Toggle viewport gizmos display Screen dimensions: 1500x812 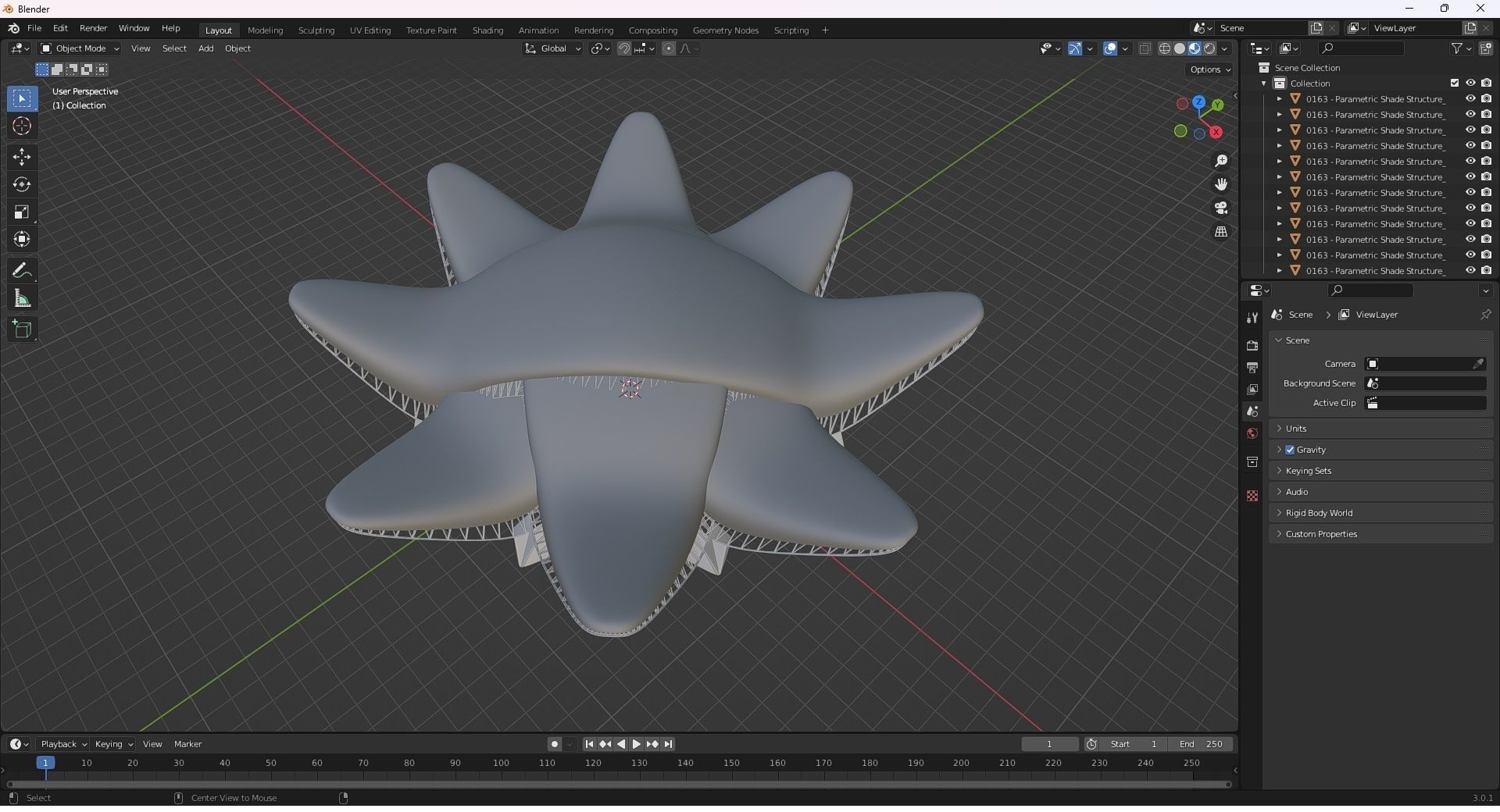click(1075, 48)
